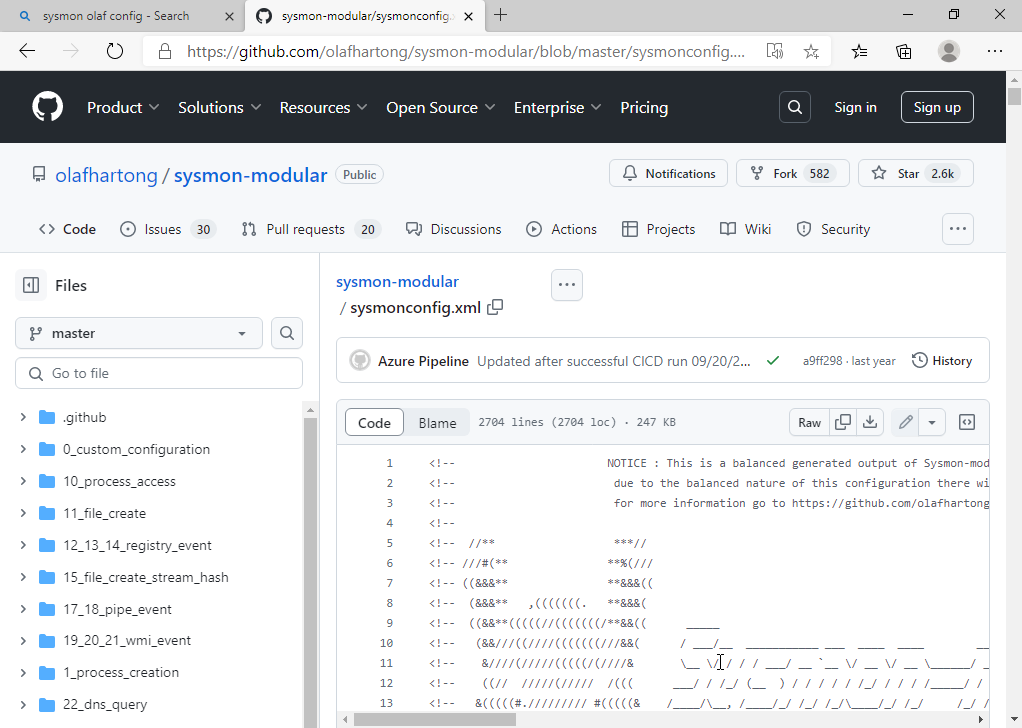Open more repository navigation options
Image resolution: width=1022 pixels, height=728 pixels.
coord(957,229)
